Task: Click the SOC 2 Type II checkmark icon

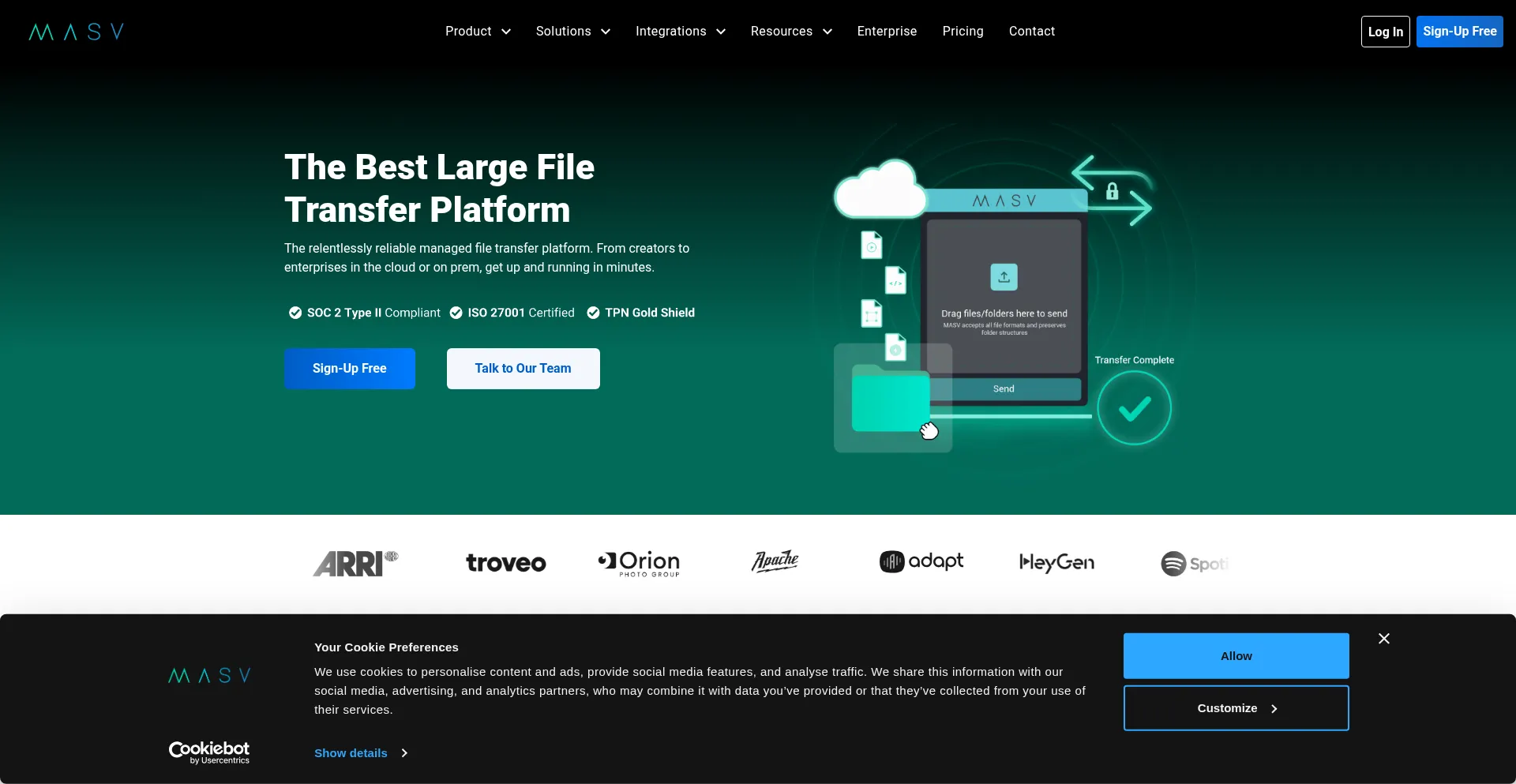Action: click(x=295, y=313)
